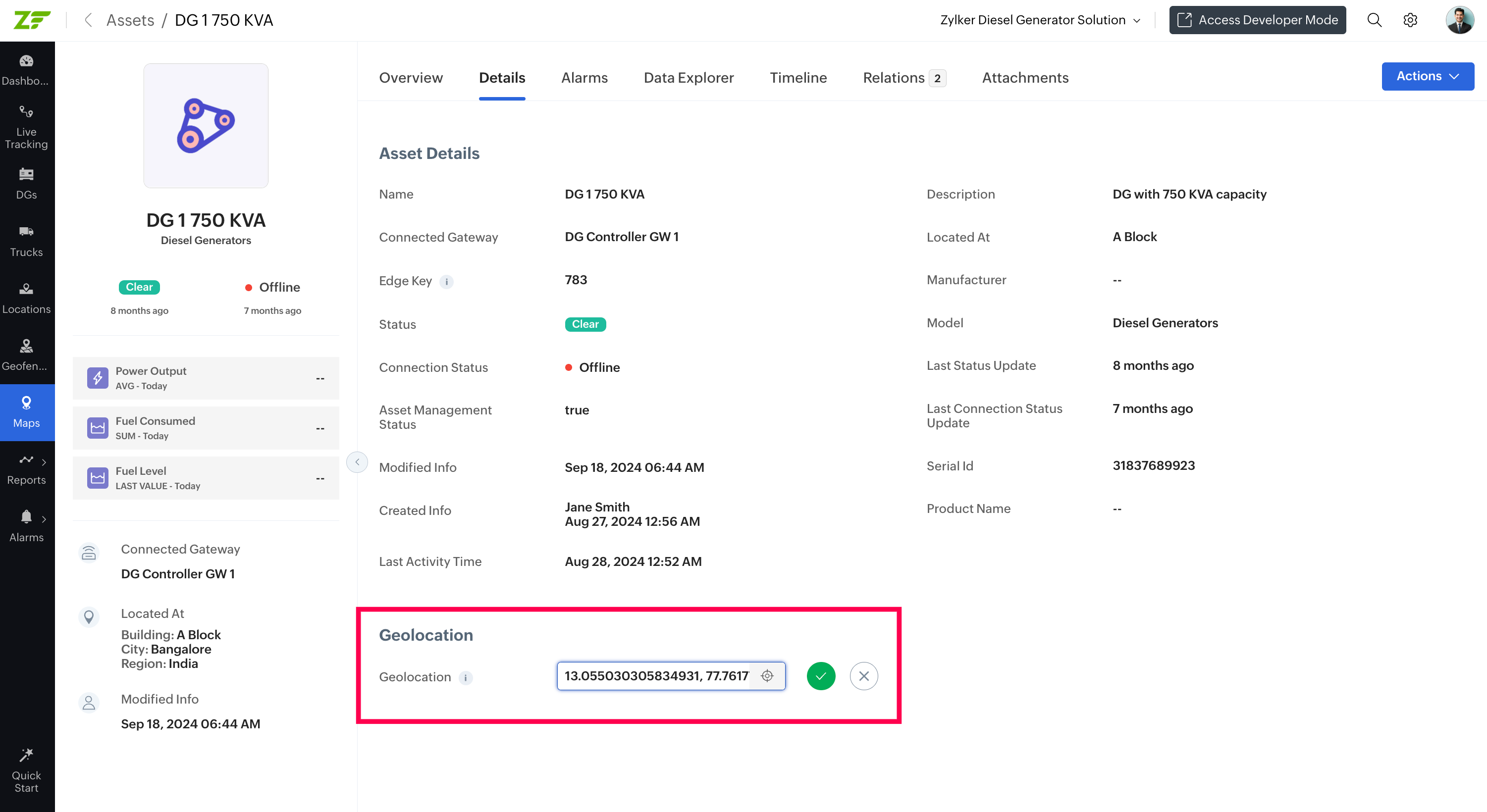Viewport: 1487px width, 812px height.
Task: Click the Assets breadcrumb link
Action: 130,20
